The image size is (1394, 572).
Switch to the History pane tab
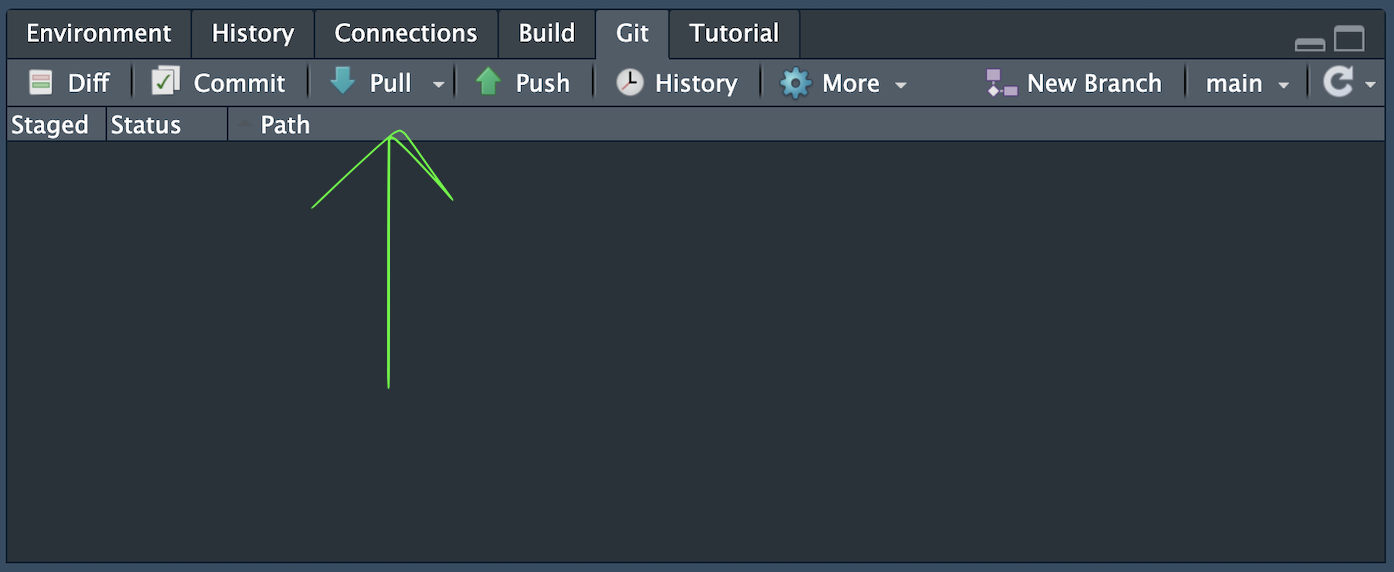(x=253, y=33)
